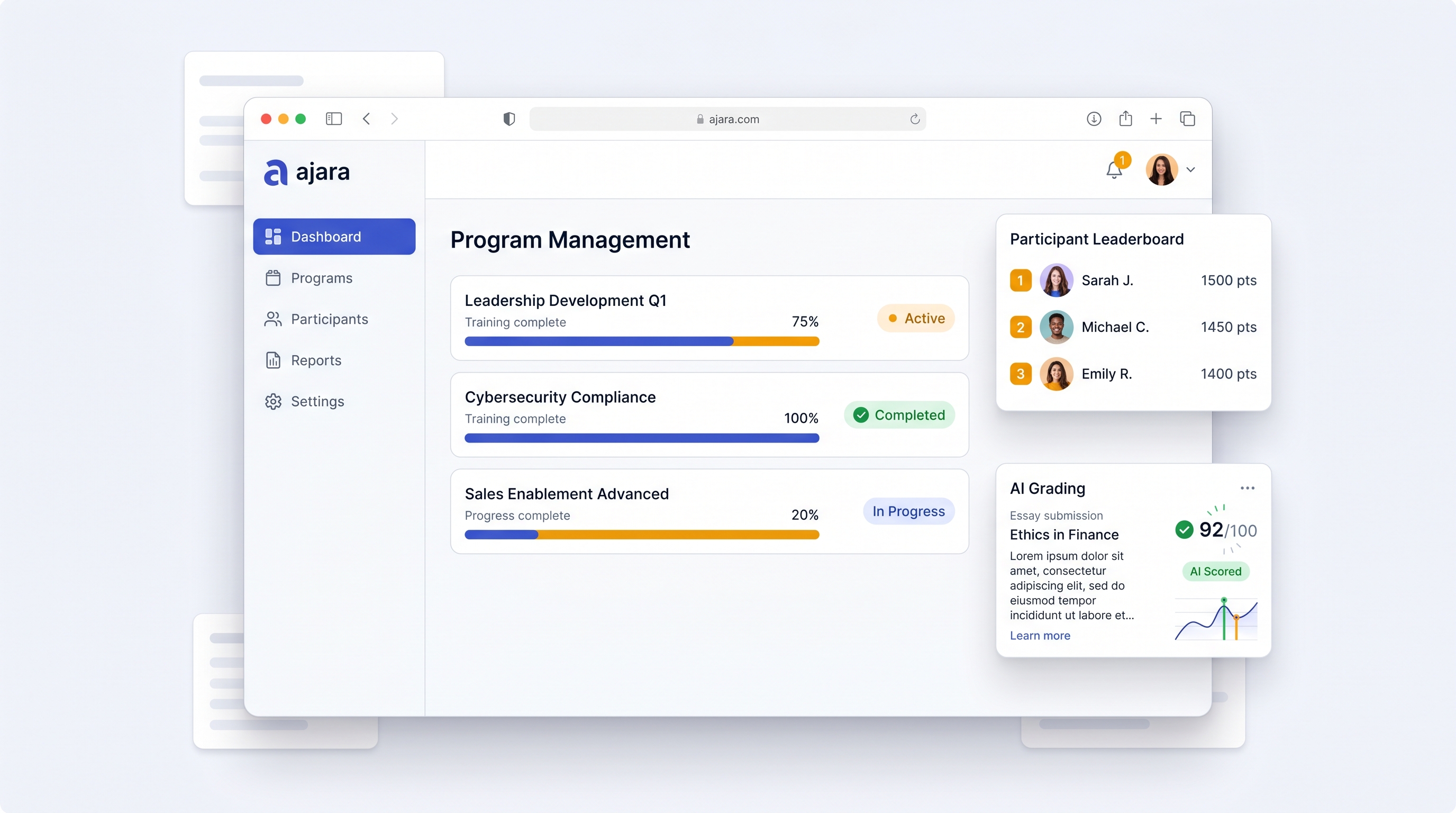
Task: Click the ajara logo
Action: coord(307,172)
